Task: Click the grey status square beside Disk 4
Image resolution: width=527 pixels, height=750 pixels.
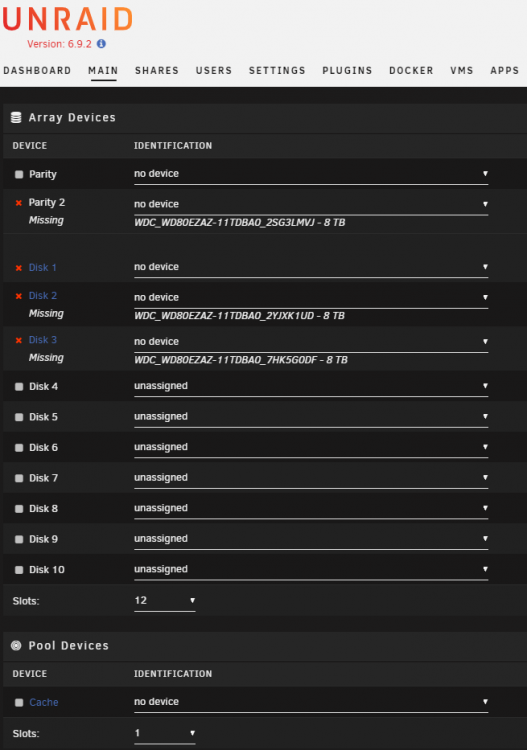Action: 19,386
